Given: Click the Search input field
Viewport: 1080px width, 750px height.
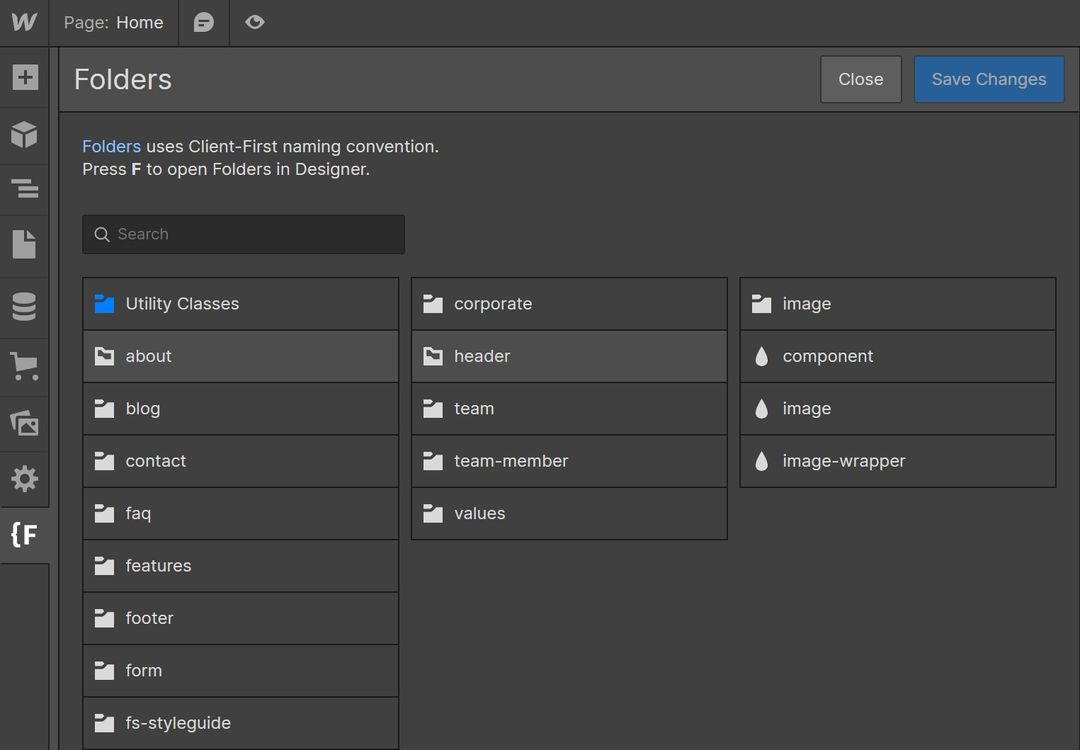Looking at the screenshot, I should [242, 234].
